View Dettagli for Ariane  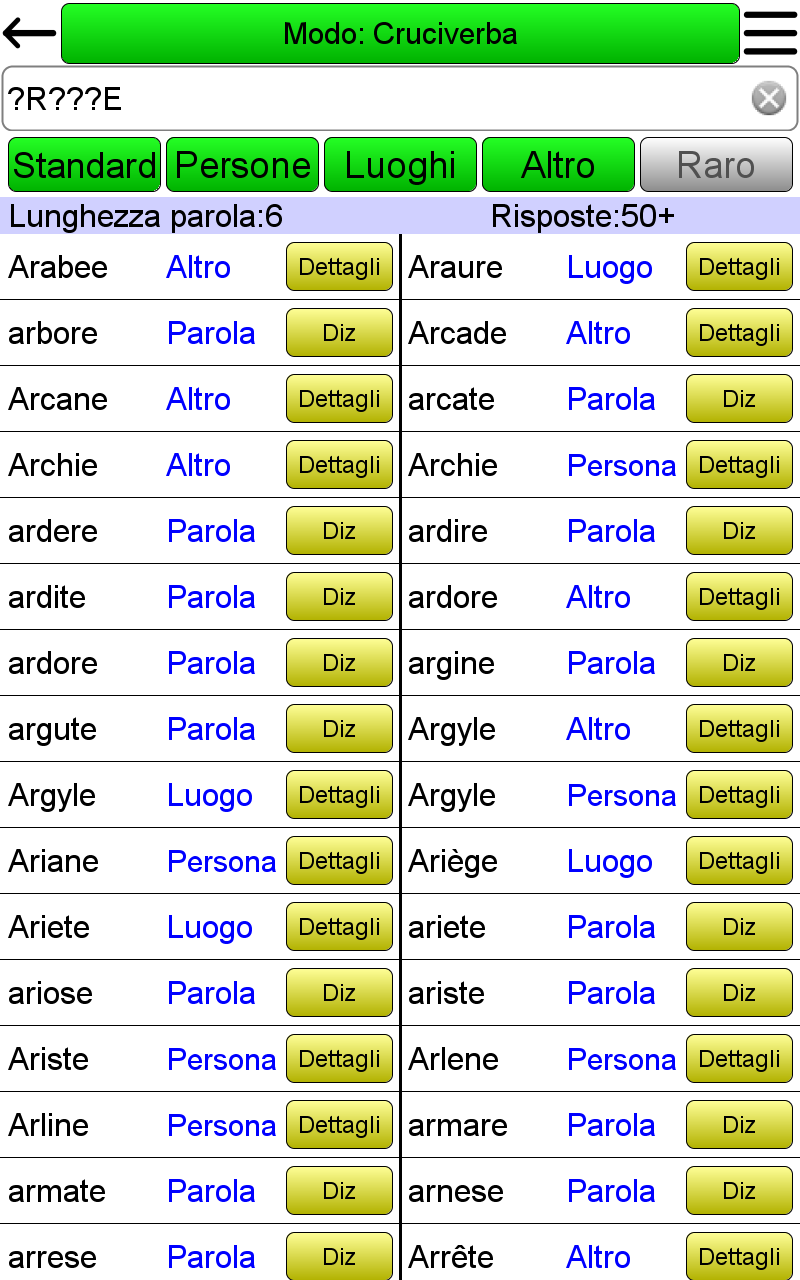coord(339,861)
